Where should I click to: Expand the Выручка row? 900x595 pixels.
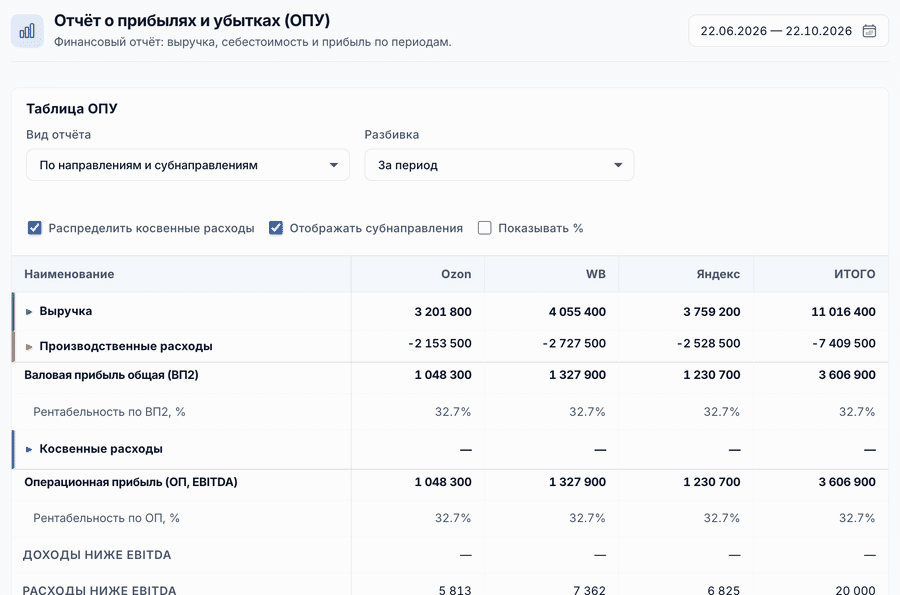(29, 312)
